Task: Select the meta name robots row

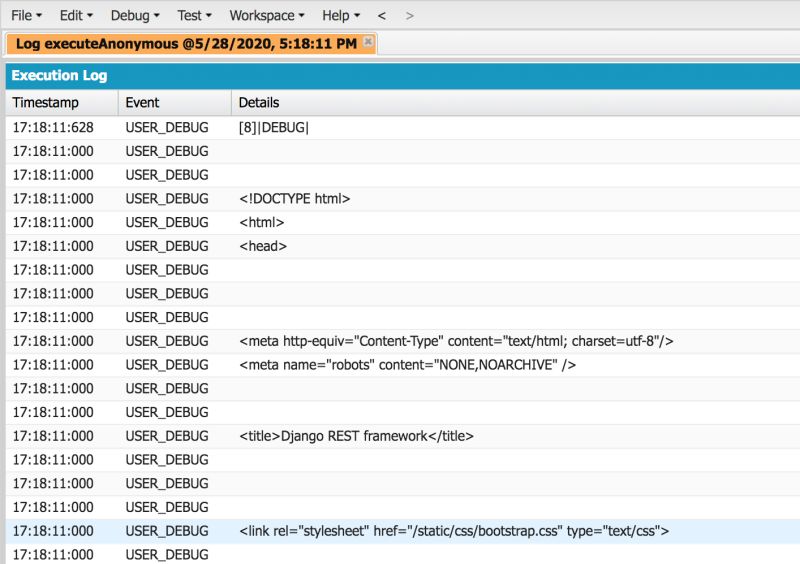Action: [403, 365]
